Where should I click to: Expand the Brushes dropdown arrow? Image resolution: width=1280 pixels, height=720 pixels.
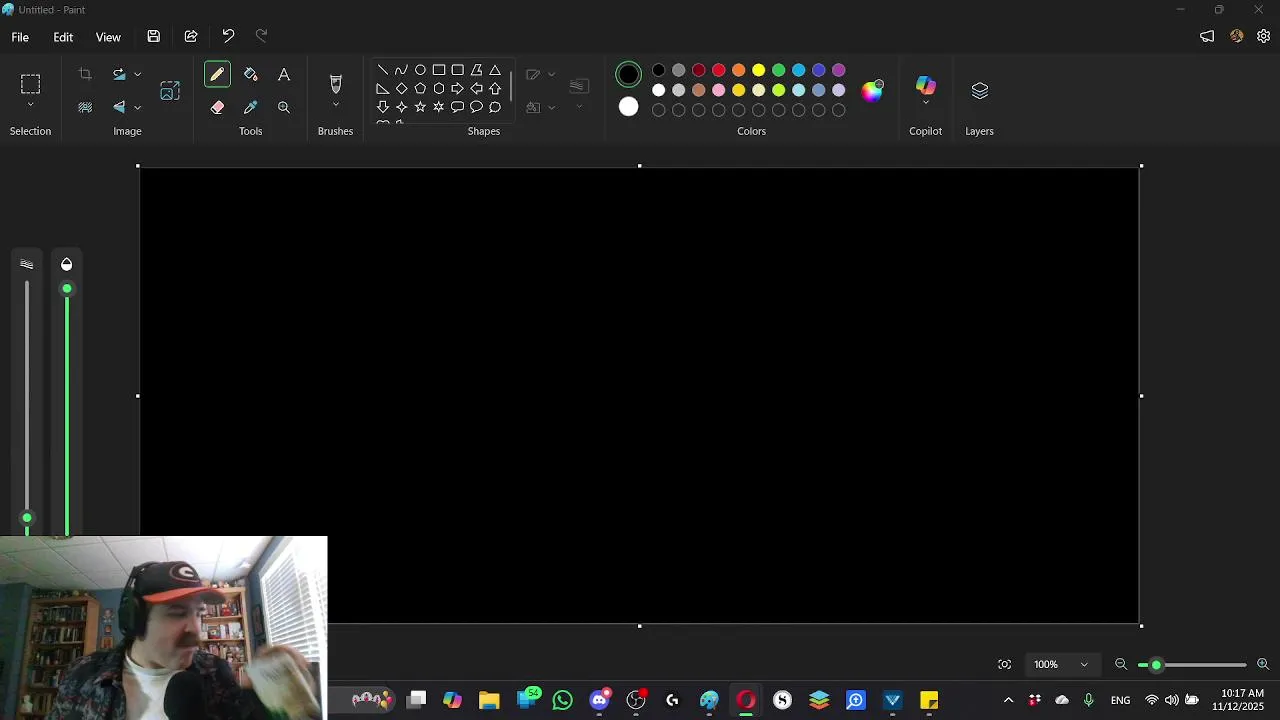click(x=336, y=105)
